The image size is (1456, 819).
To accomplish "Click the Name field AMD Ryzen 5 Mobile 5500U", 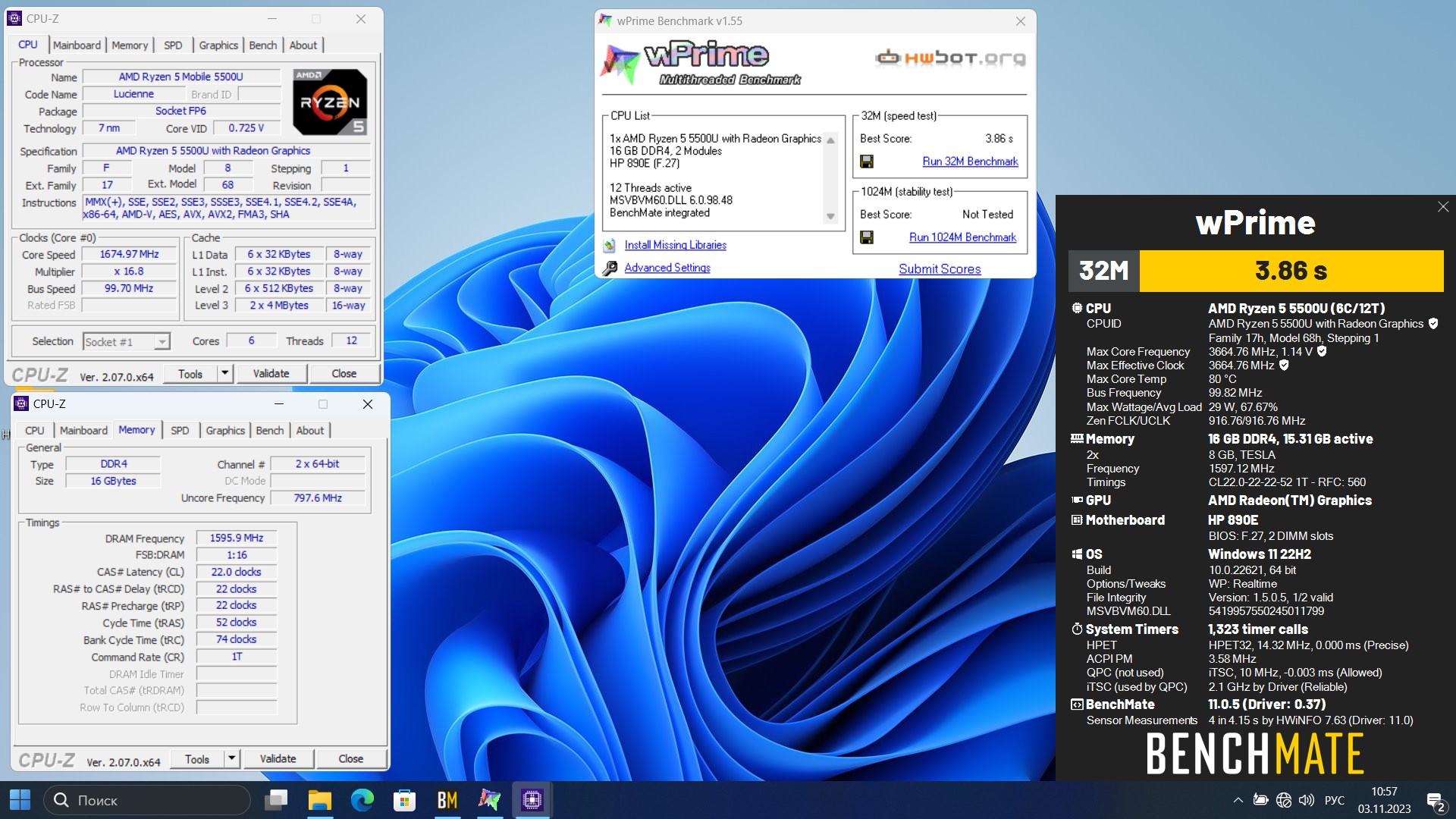I will tap(180, 77).
